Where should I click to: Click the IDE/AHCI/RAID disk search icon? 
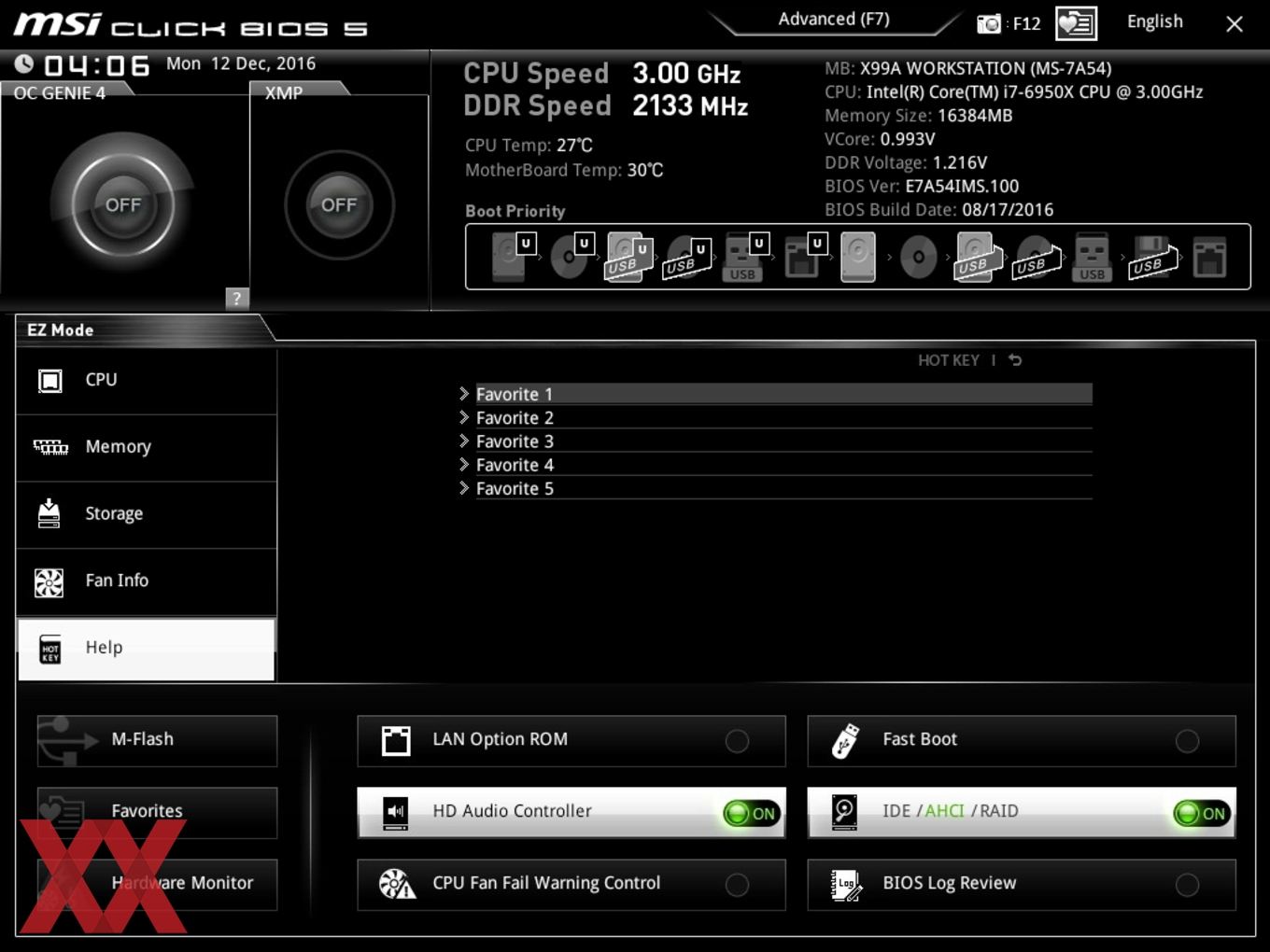point(845,812)
